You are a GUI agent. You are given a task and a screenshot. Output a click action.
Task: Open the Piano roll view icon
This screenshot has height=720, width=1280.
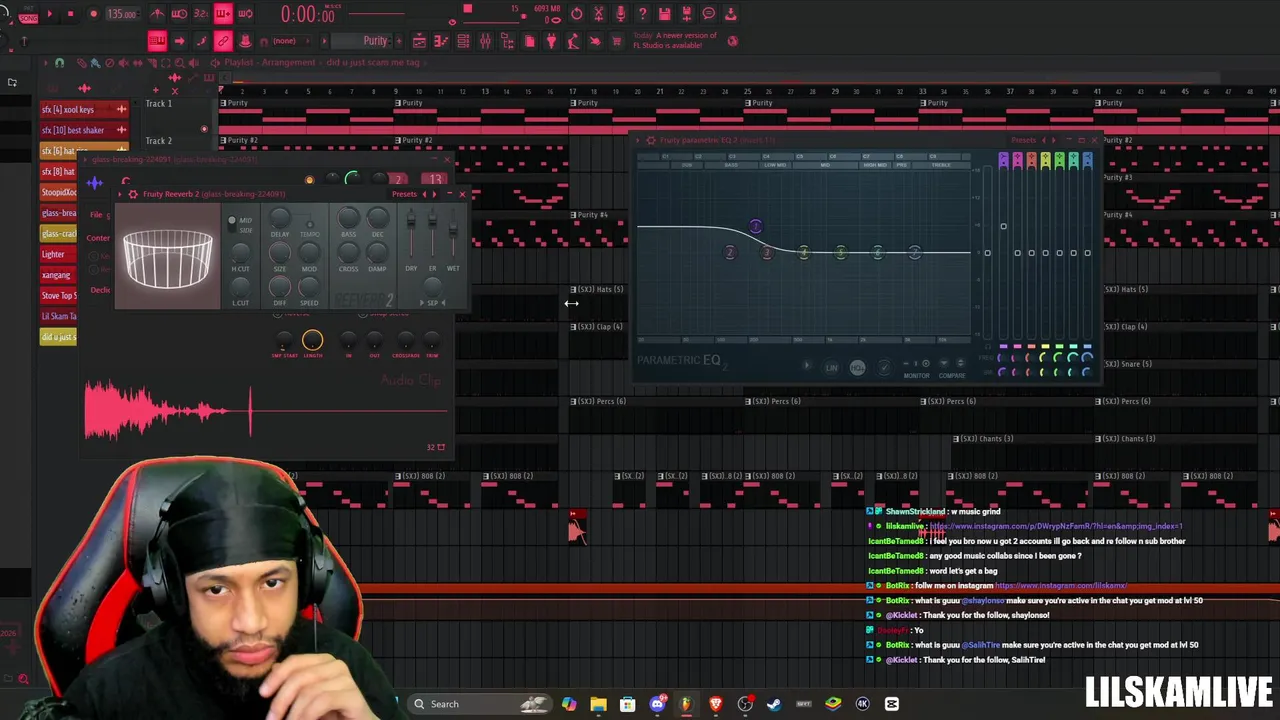441,41
